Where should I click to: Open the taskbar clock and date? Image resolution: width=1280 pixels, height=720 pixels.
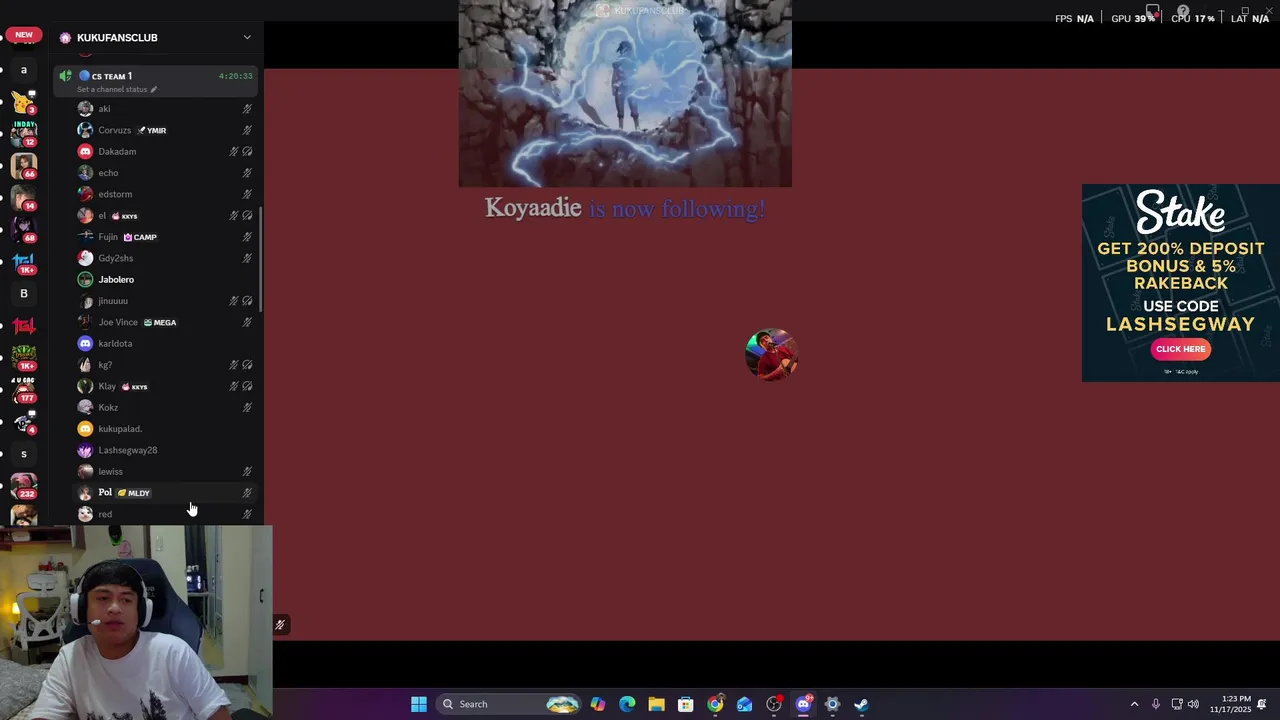1230,704
